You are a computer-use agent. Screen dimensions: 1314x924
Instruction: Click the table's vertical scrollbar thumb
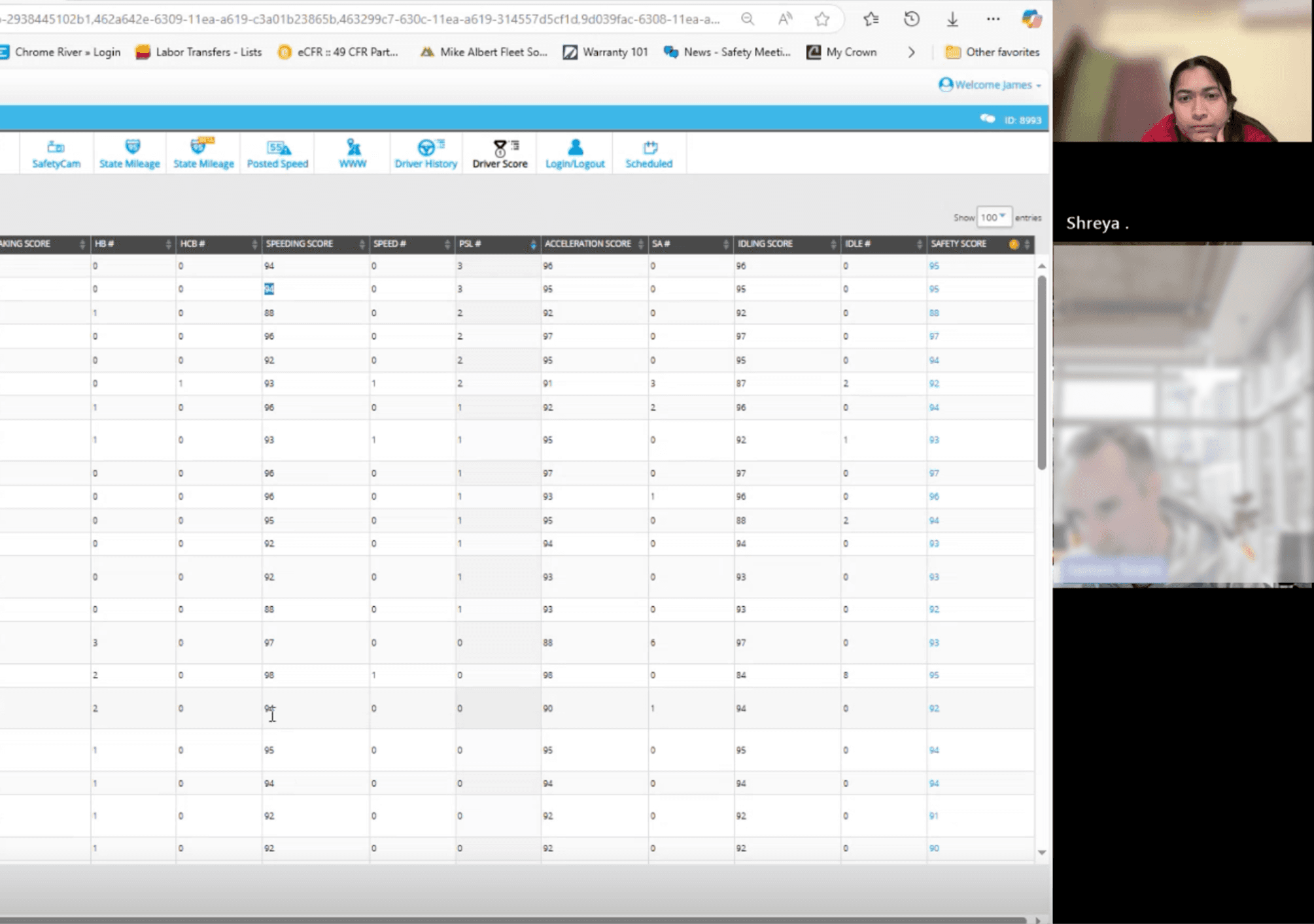pos(1041,373)
